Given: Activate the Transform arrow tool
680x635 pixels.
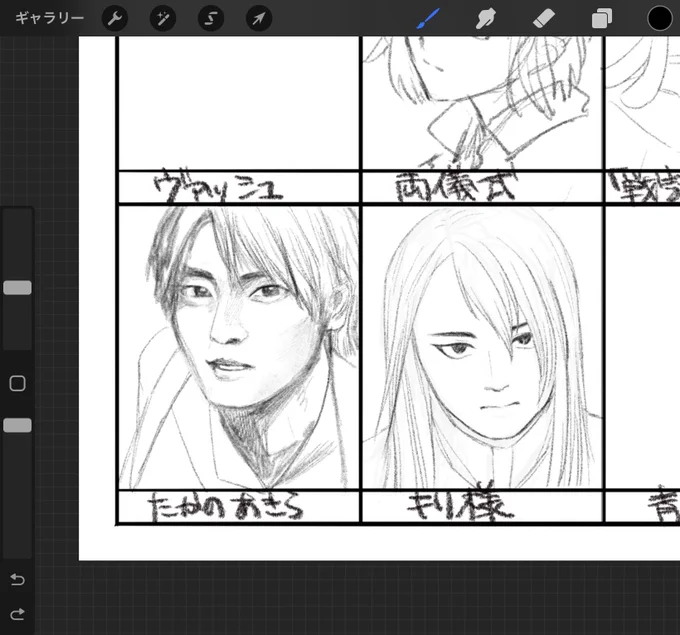Looking at the screenshot, I should (x=259, y=19).
